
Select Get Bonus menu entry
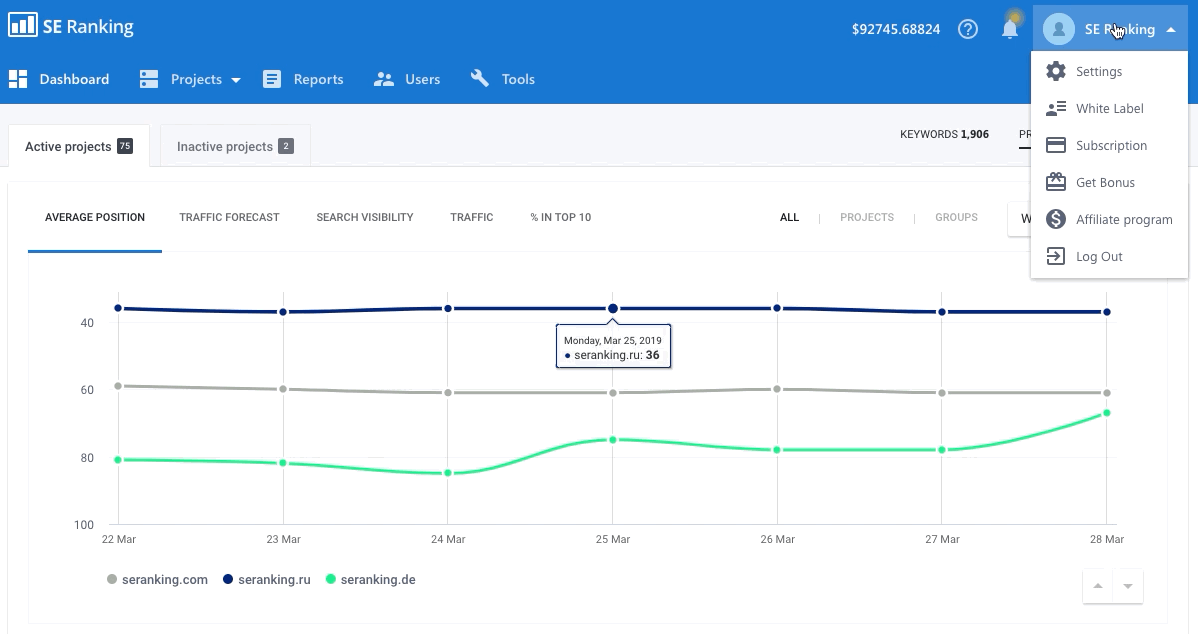click(x=1109, y=182)
